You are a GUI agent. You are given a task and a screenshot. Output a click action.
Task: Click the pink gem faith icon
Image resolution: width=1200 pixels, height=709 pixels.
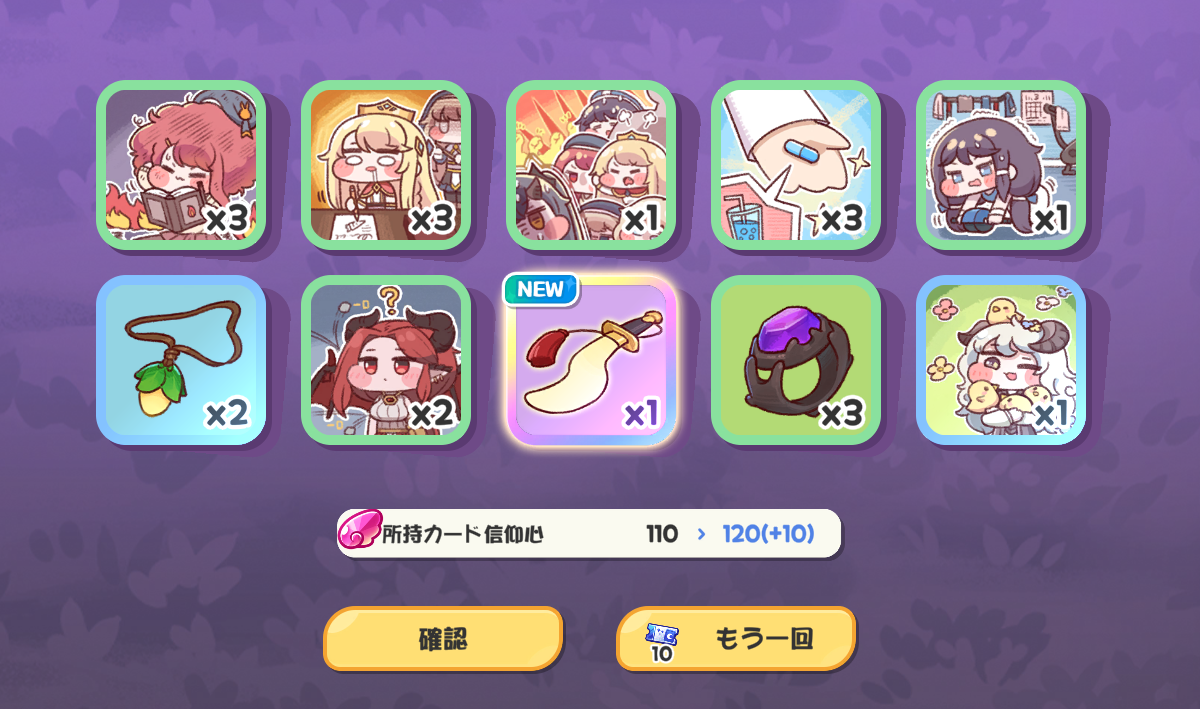(360, 532)
